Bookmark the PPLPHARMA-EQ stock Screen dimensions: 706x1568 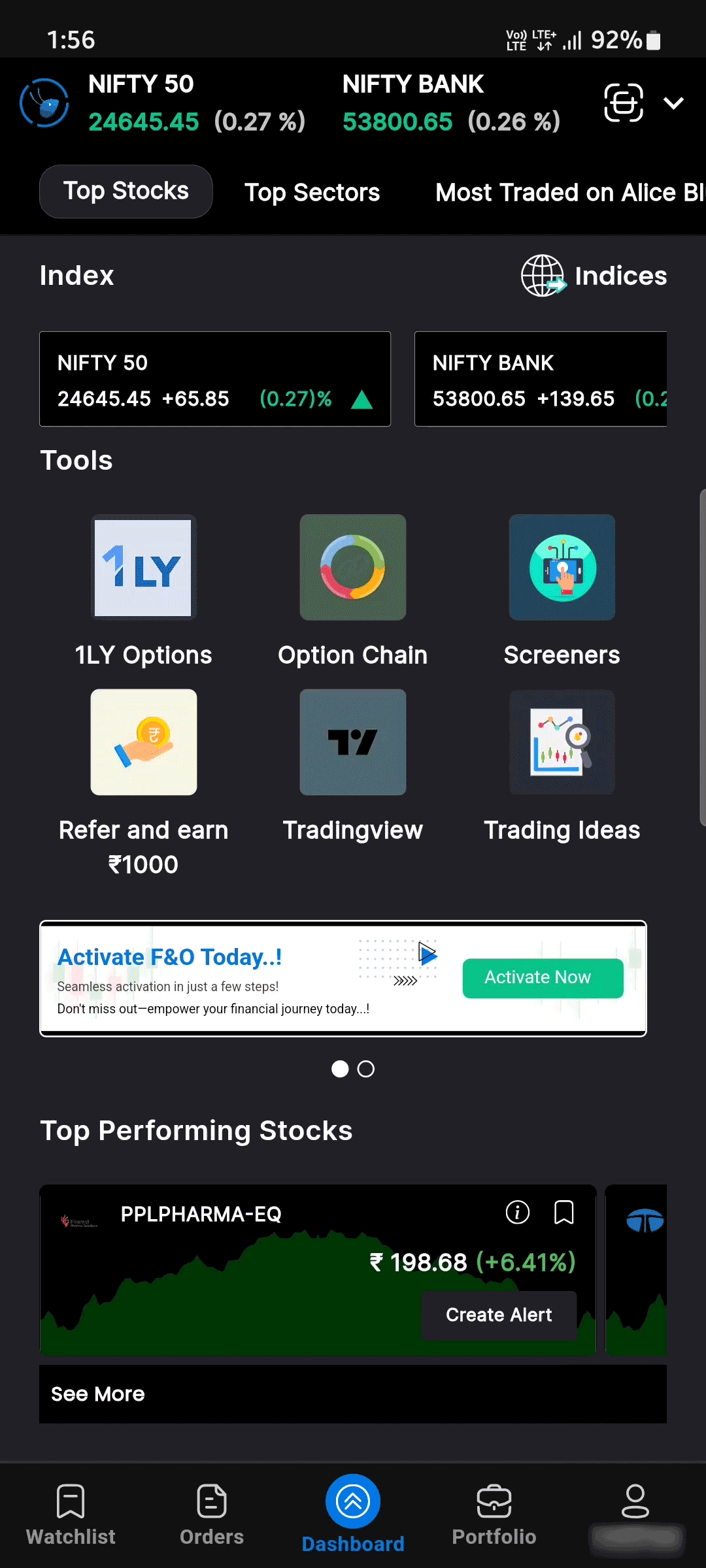click(563, 1213)
